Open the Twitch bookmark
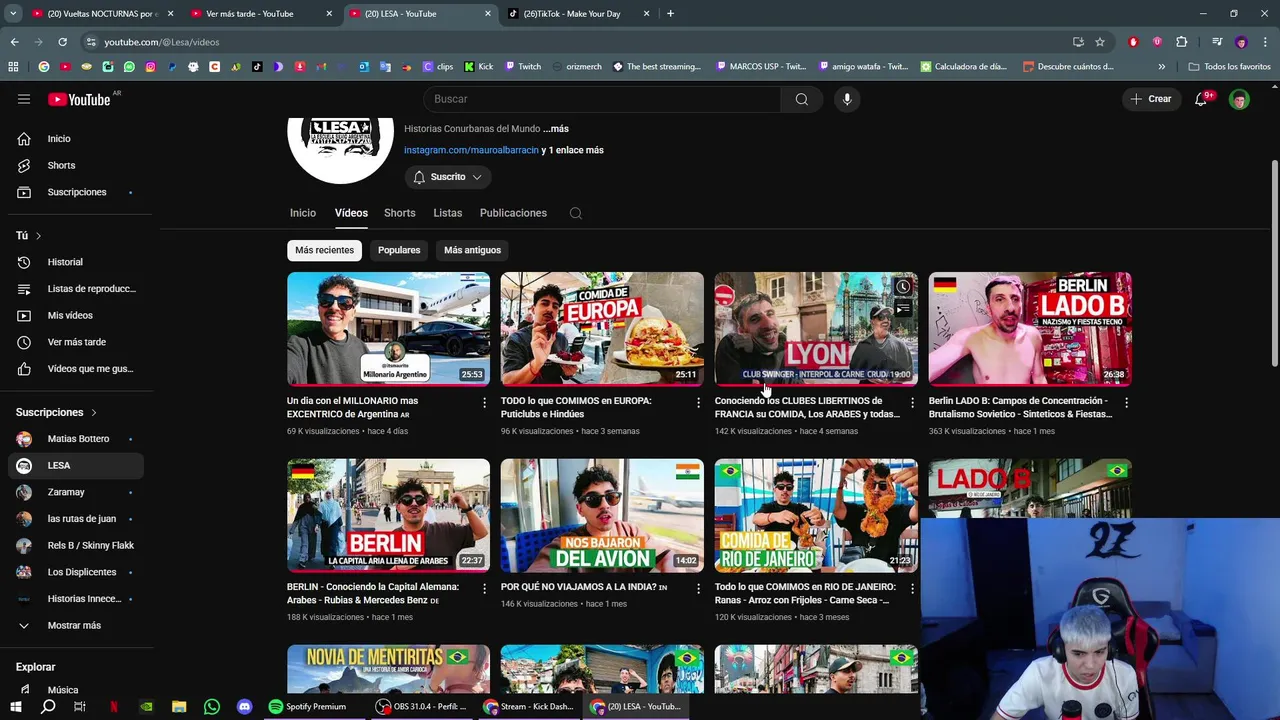This screenshot has height=720, width=1280. click(523, 67)
